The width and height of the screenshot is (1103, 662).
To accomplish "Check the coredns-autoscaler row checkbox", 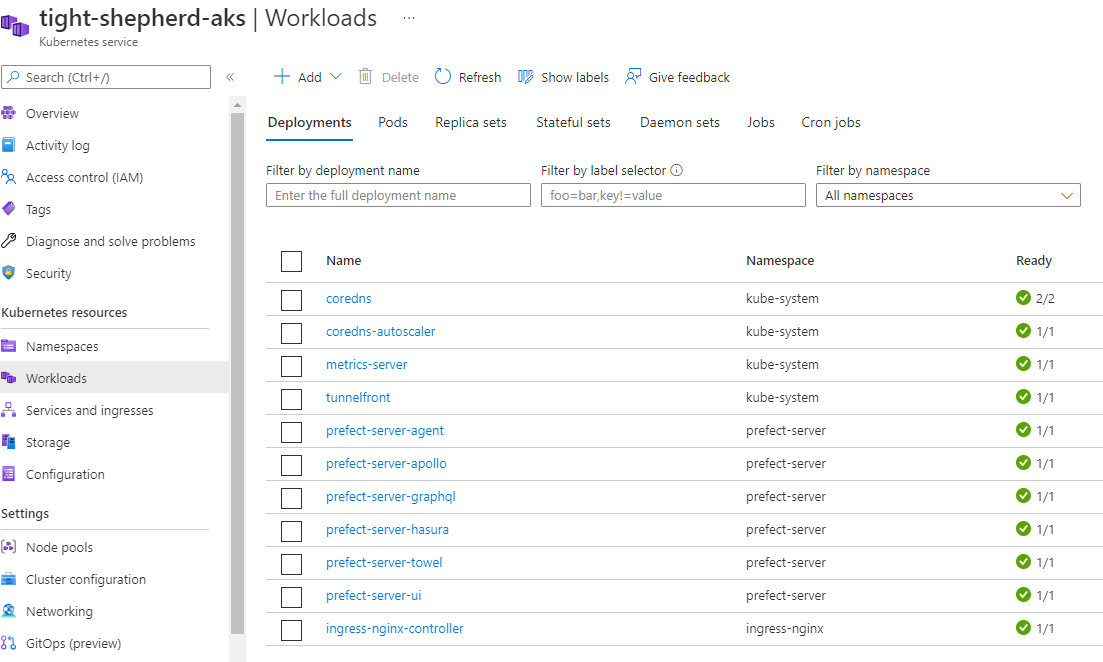I will point(291,333).
